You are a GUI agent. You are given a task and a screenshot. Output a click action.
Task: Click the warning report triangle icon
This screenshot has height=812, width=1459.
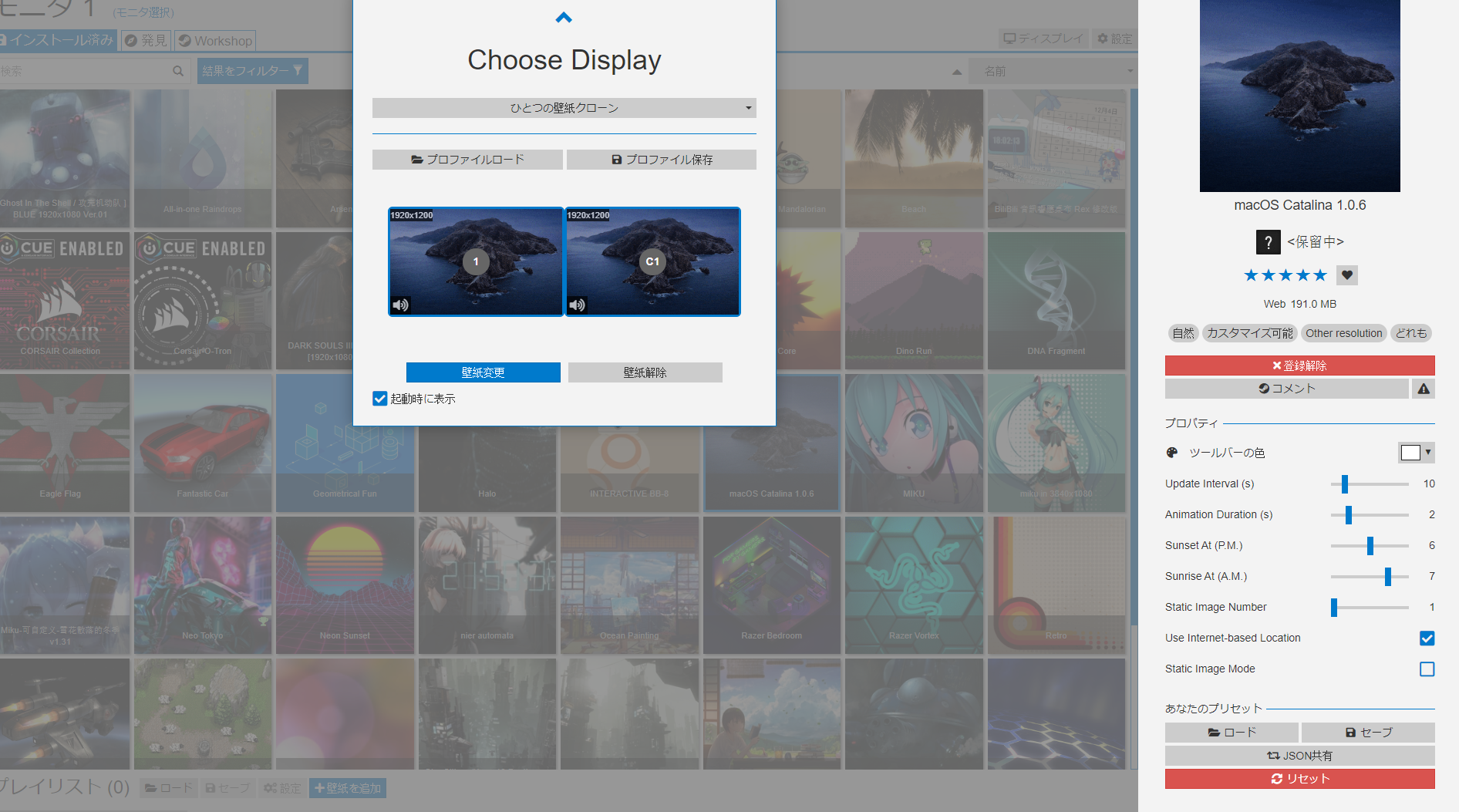(x=1424, y=389)
